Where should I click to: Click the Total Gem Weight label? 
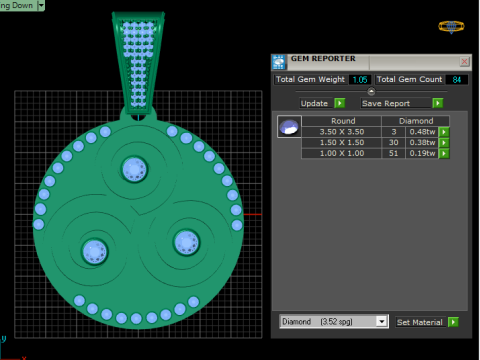[310, 79]
